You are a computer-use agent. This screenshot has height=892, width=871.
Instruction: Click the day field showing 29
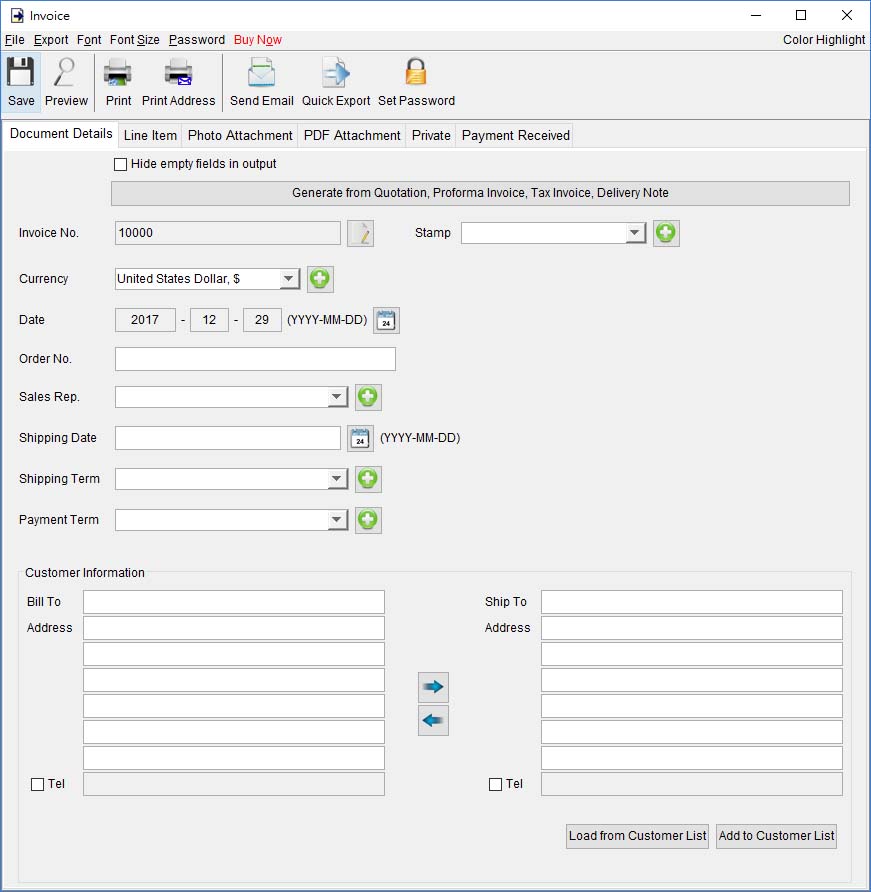(262, 320)
